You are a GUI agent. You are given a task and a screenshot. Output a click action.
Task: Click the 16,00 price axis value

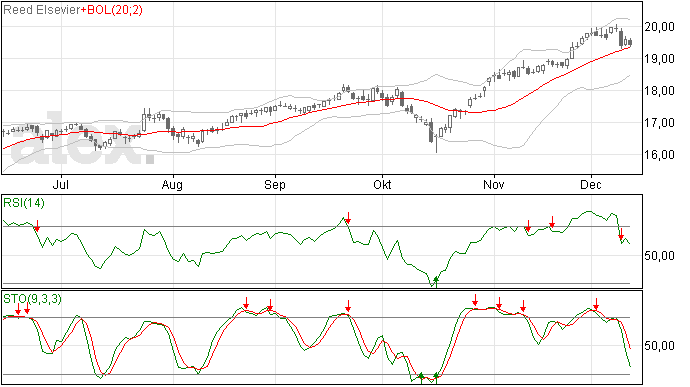click(660, 155)
